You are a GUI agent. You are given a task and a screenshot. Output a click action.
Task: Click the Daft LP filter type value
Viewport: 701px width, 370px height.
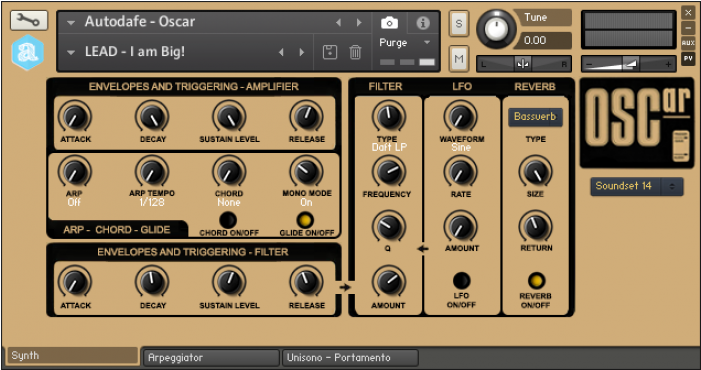(389, 147)
